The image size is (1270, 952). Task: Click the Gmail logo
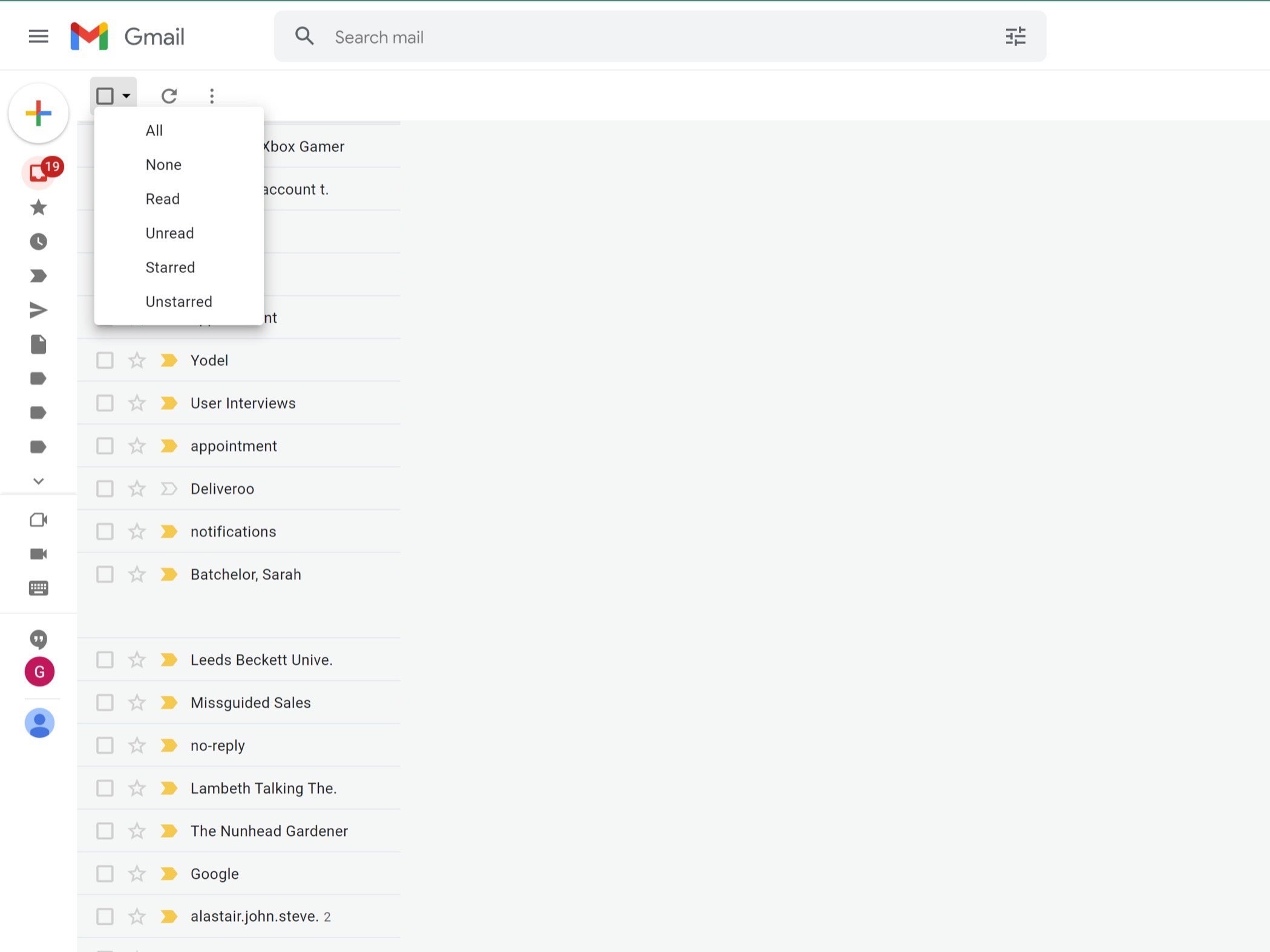[127, 36]
